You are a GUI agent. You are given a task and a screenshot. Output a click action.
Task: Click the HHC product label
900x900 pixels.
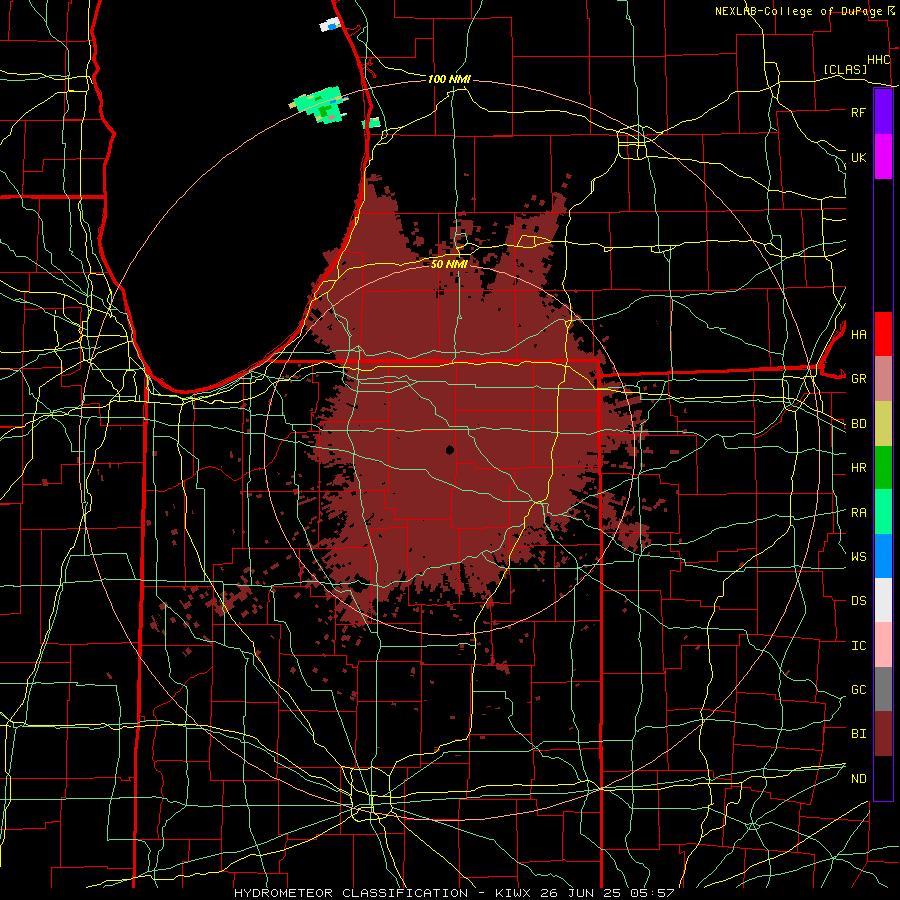878,60
